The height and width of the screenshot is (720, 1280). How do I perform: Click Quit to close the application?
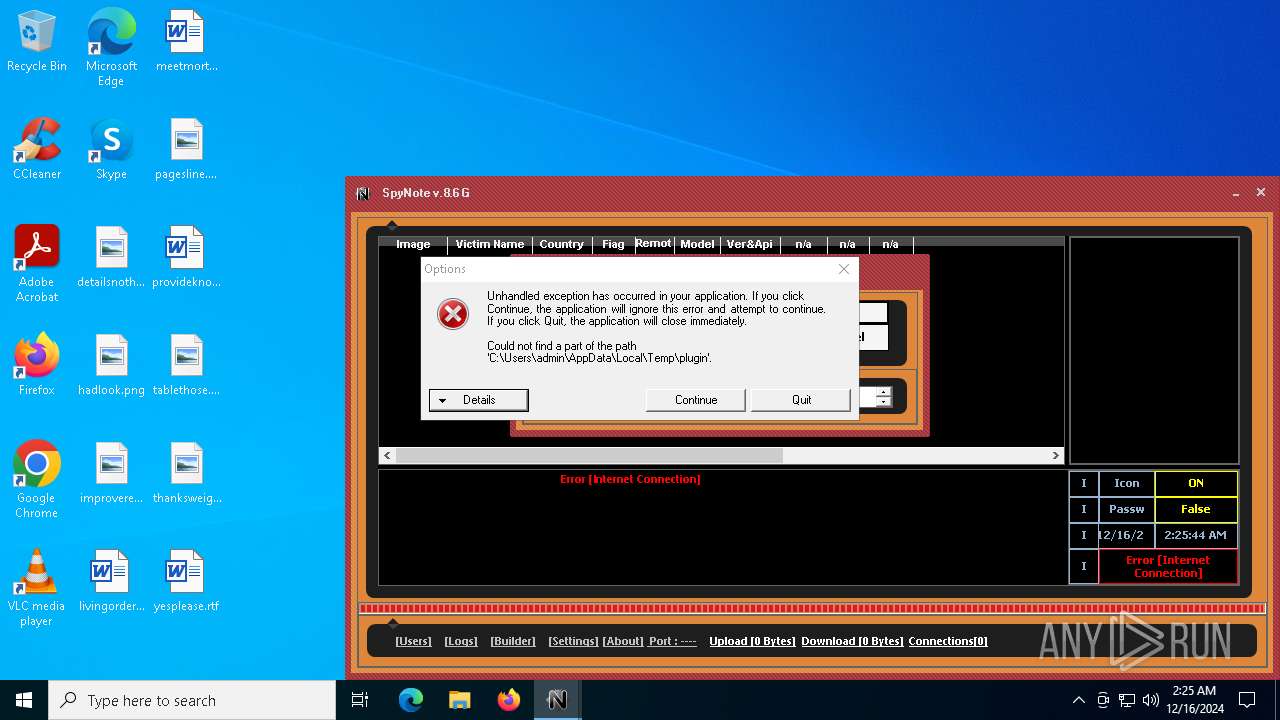tap(801, 400)
